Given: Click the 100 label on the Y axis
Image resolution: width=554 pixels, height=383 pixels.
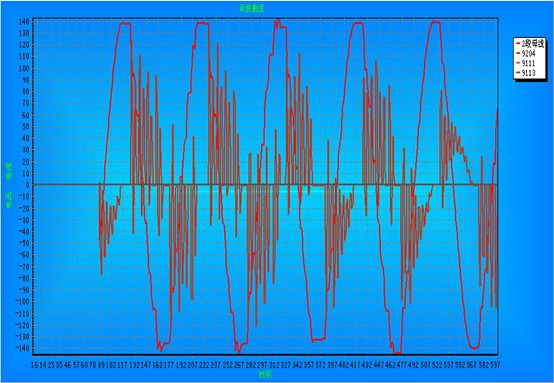Looking at the screenshot, I should point(24,68).
